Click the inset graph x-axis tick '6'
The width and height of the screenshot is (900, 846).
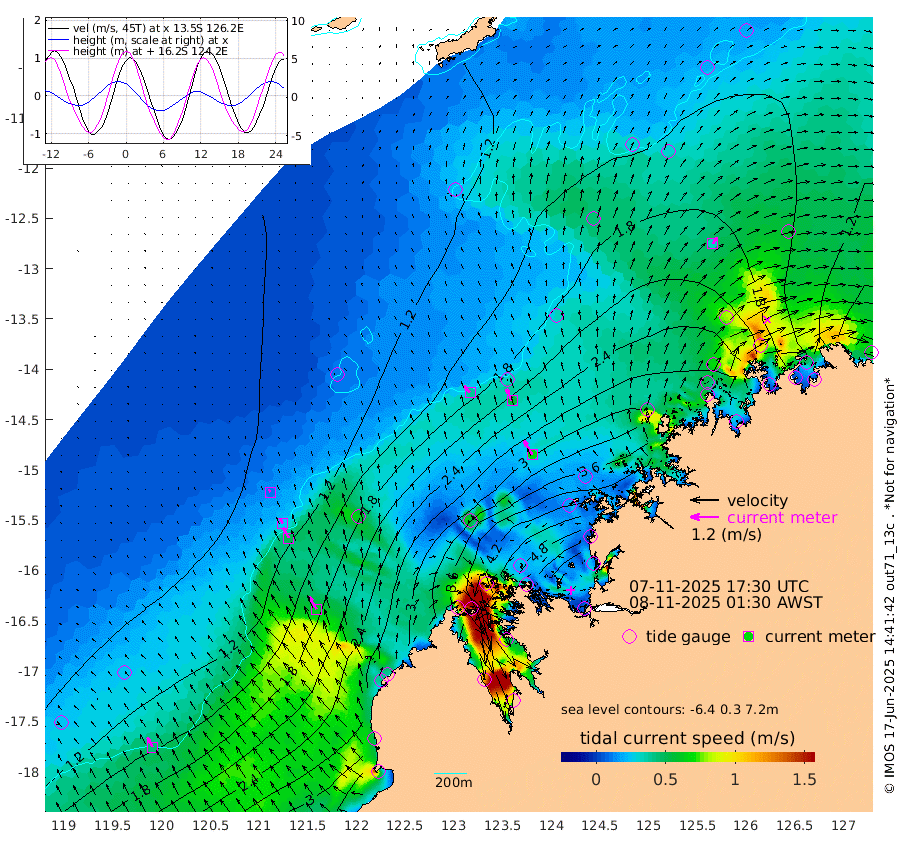[x=162, y=154]
